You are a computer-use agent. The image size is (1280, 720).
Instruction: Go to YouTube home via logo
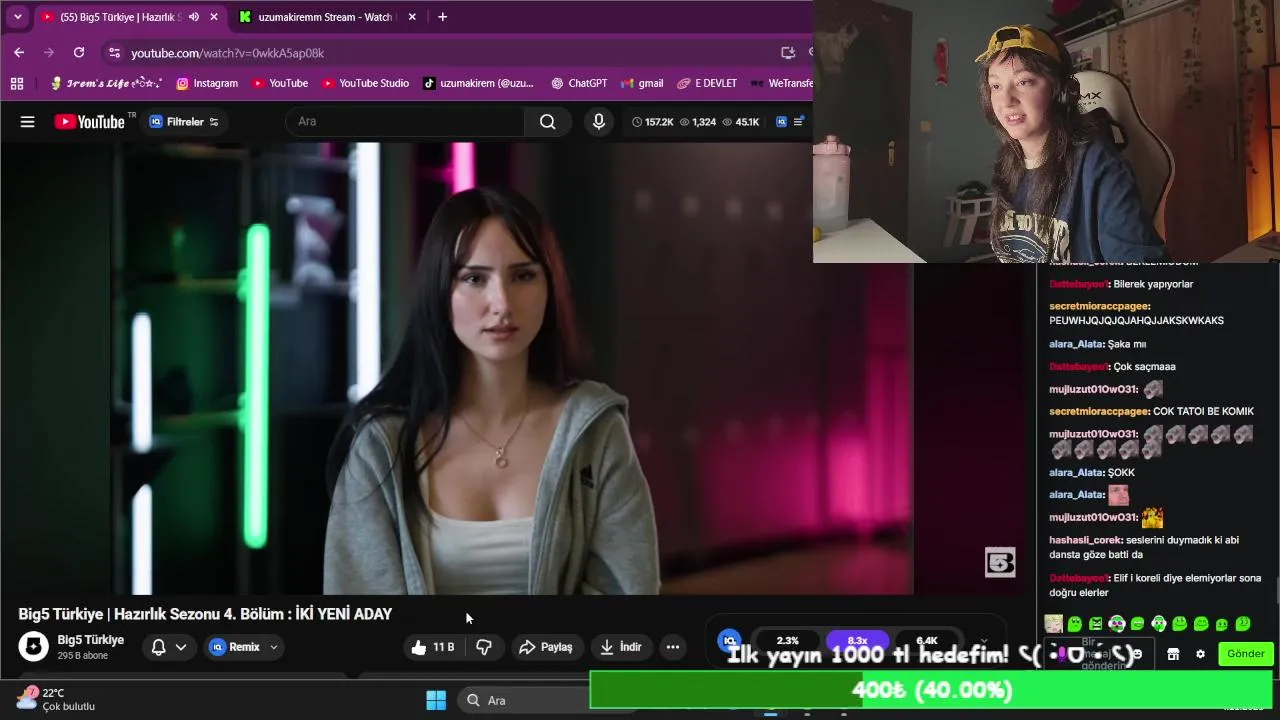(90, 122)
